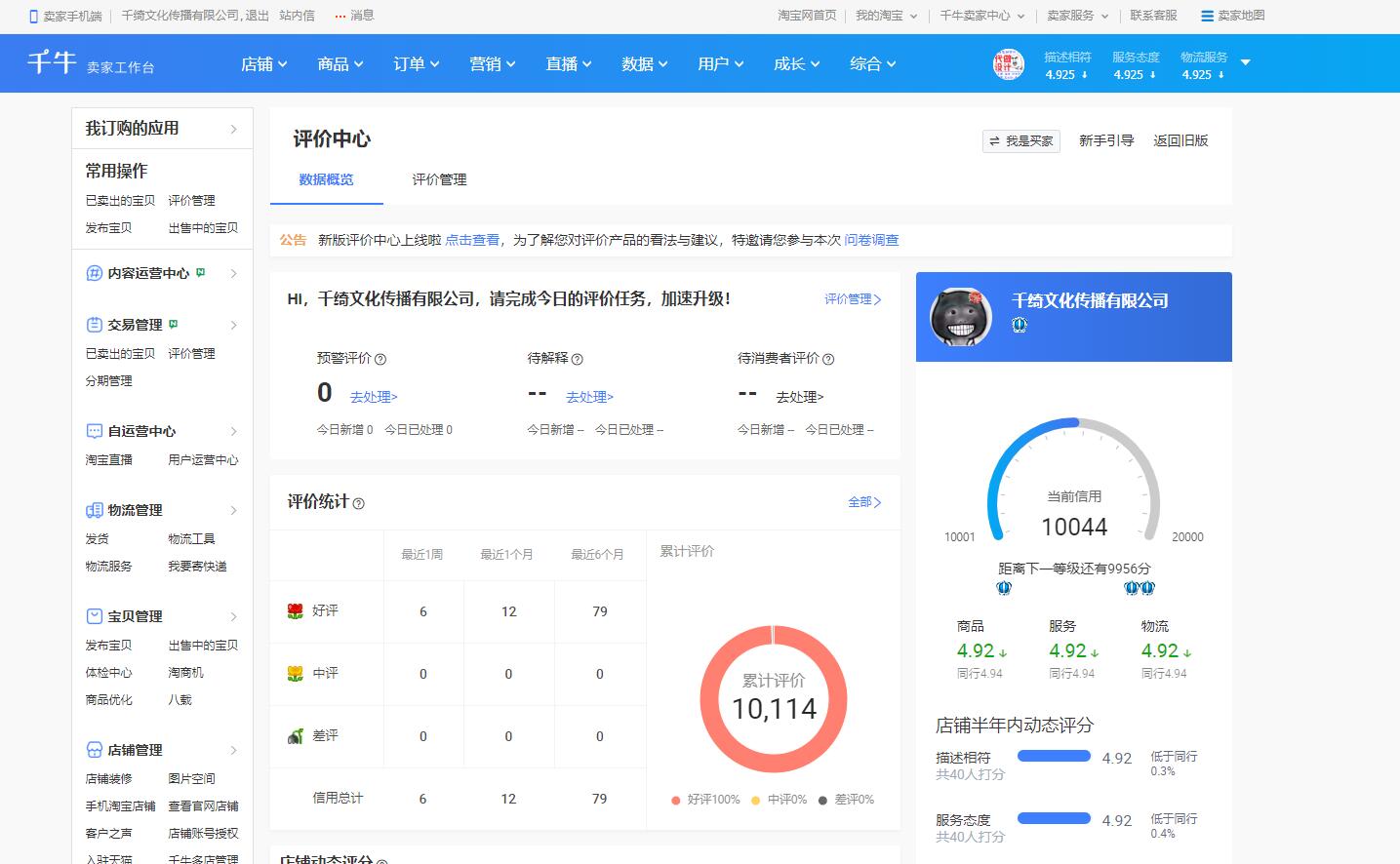
Task: Click the 内容运营中心 sidebar icon
Action: coord(95,273)
